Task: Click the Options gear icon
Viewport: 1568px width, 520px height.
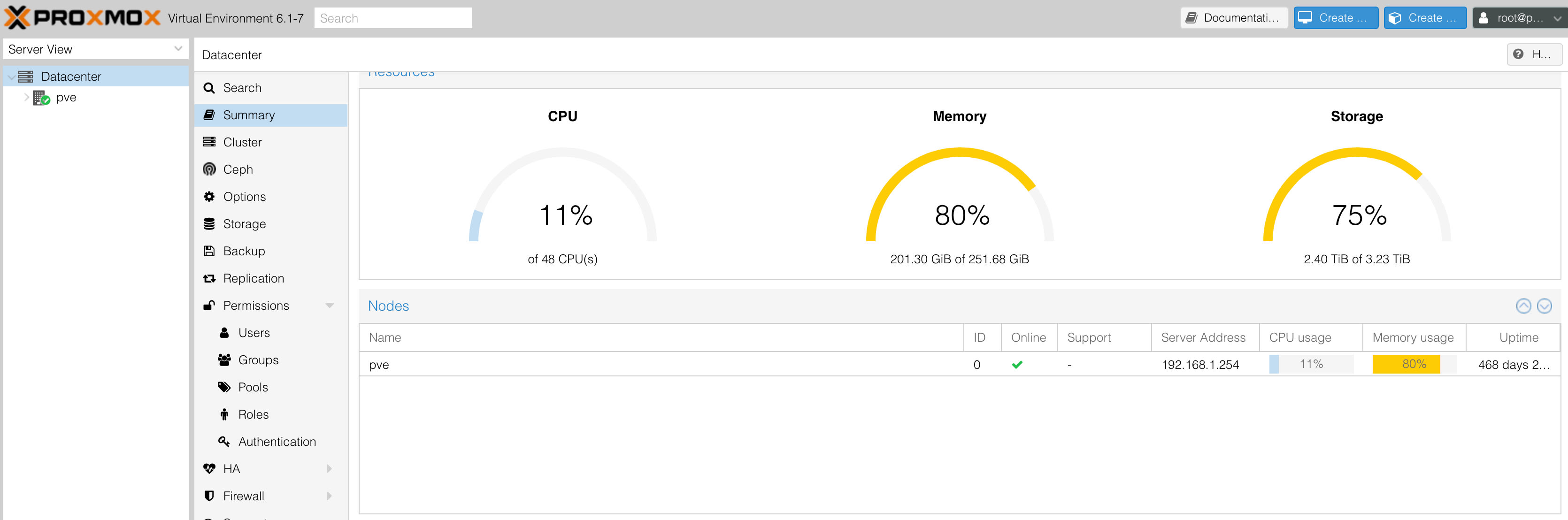Action: (x=209, y=197)
